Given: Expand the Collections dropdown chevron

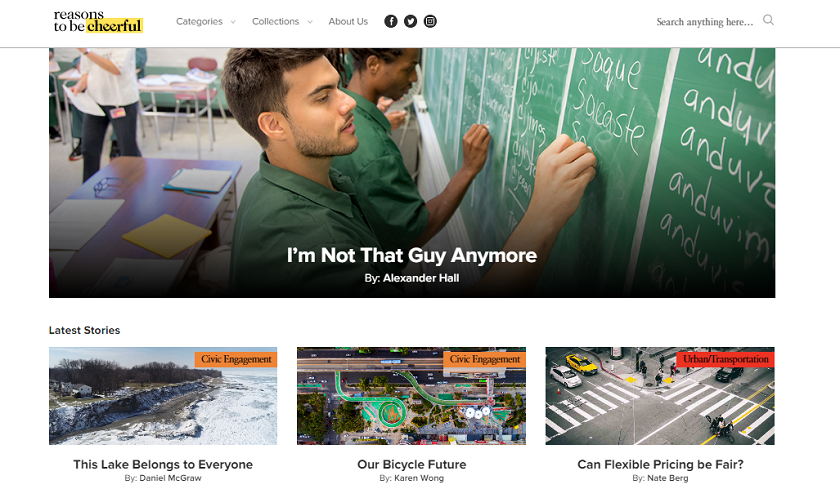Looking at the screenshot, I should [x=310, y=22].
